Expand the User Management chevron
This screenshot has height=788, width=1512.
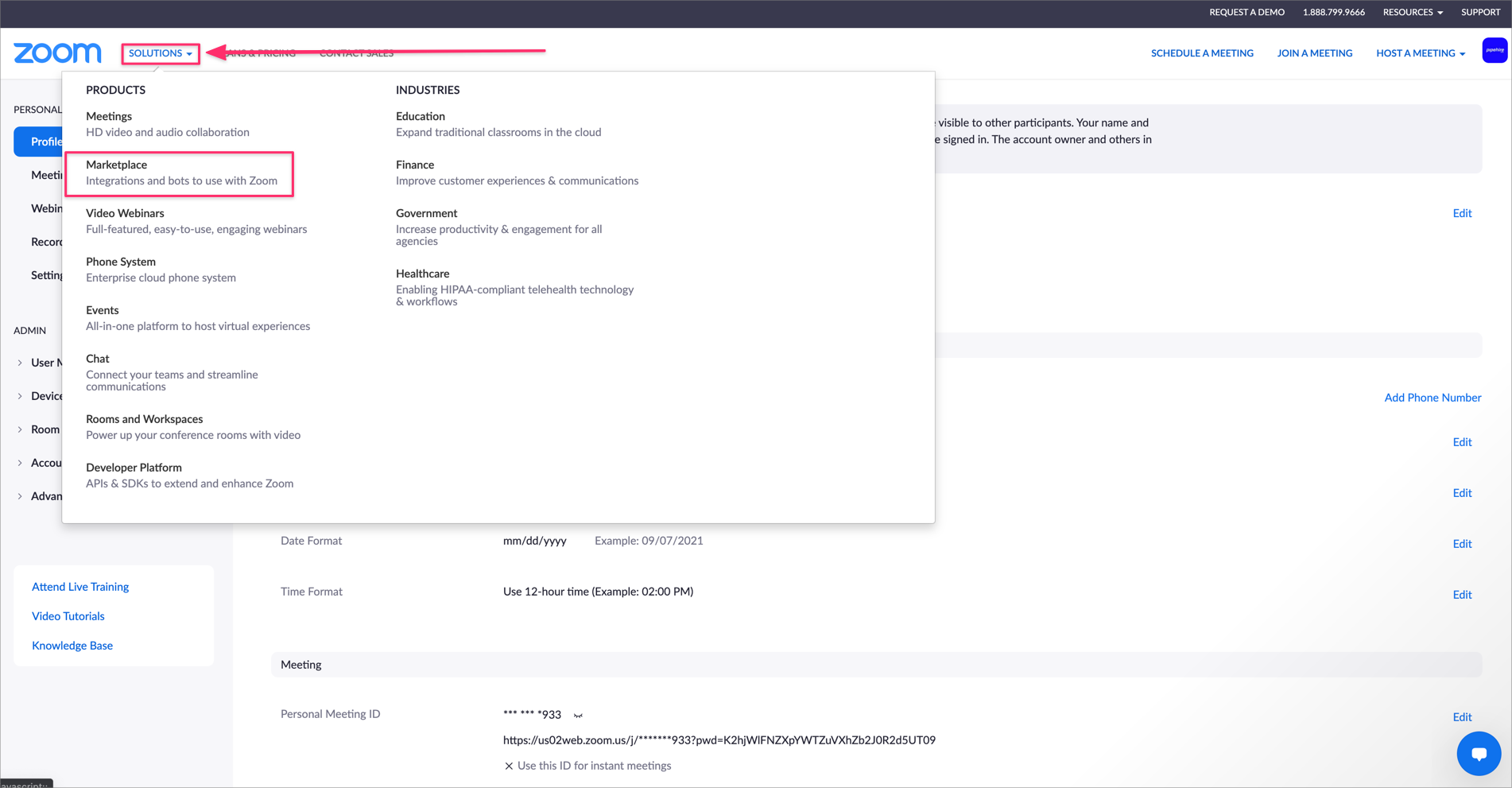click(20, 363)
